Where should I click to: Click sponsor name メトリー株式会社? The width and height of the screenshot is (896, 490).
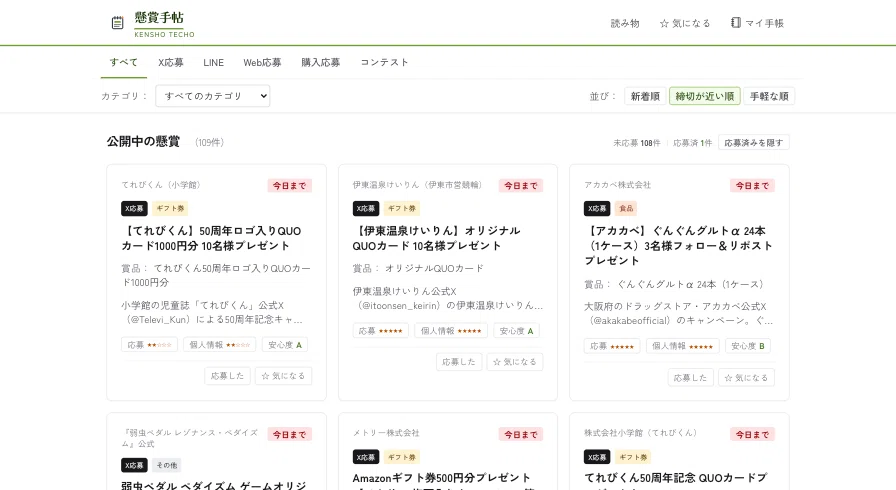[386, 433]
